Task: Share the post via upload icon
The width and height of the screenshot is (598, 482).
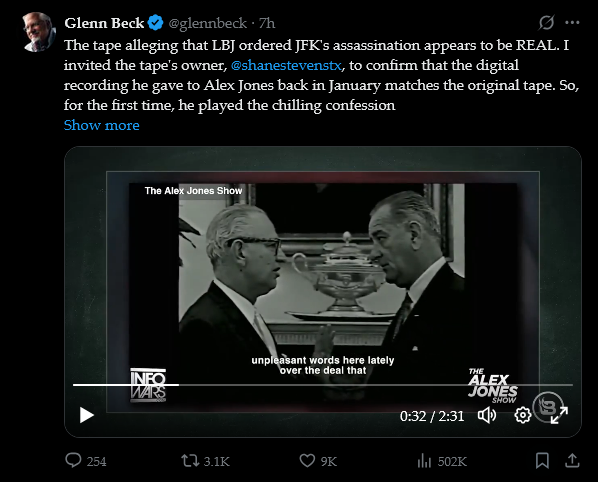Action: click(572, 461)
